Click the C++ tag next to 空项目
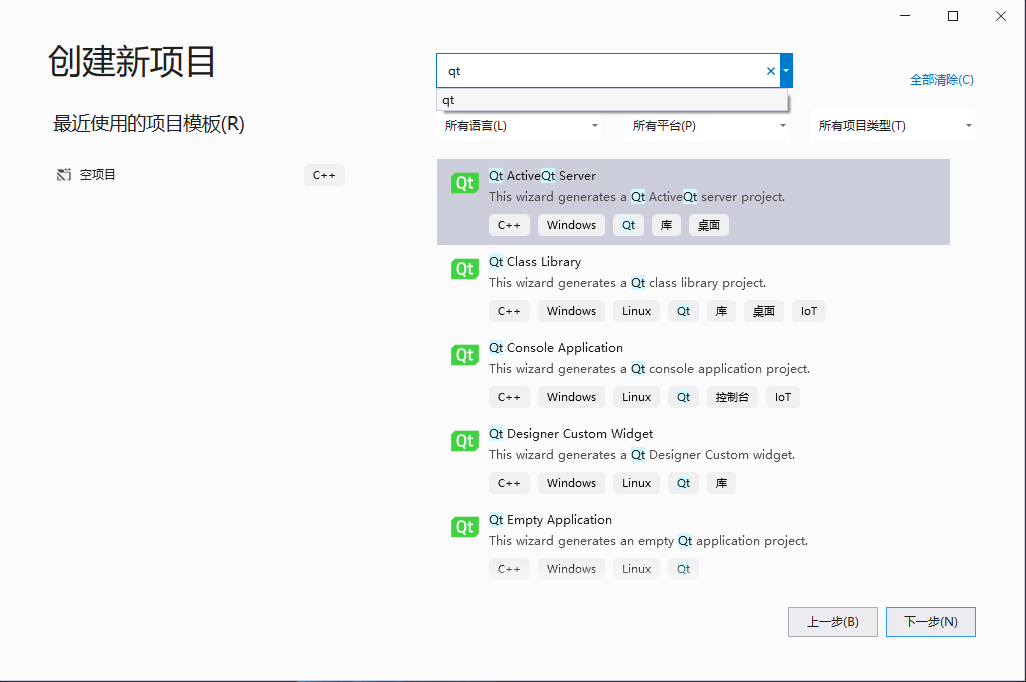The width and height of the screenshot is (1026, 682). coord(324,175)
